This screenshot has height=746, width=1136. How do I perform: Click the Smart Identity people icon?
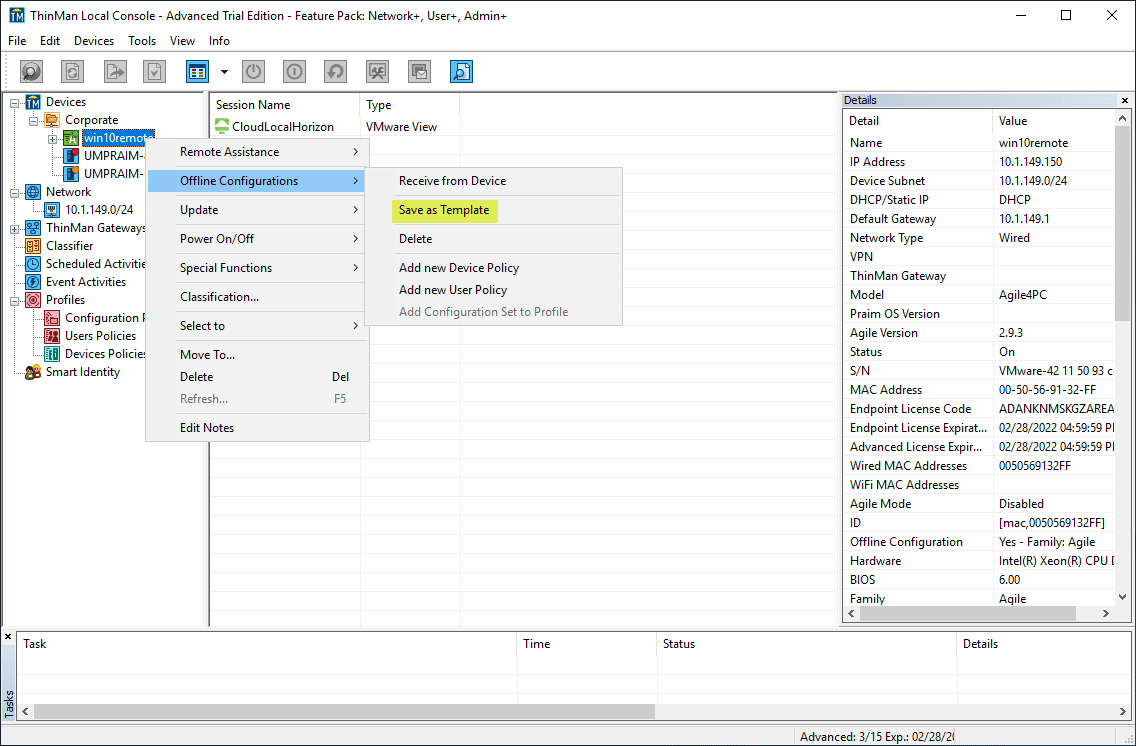[33, 372]
